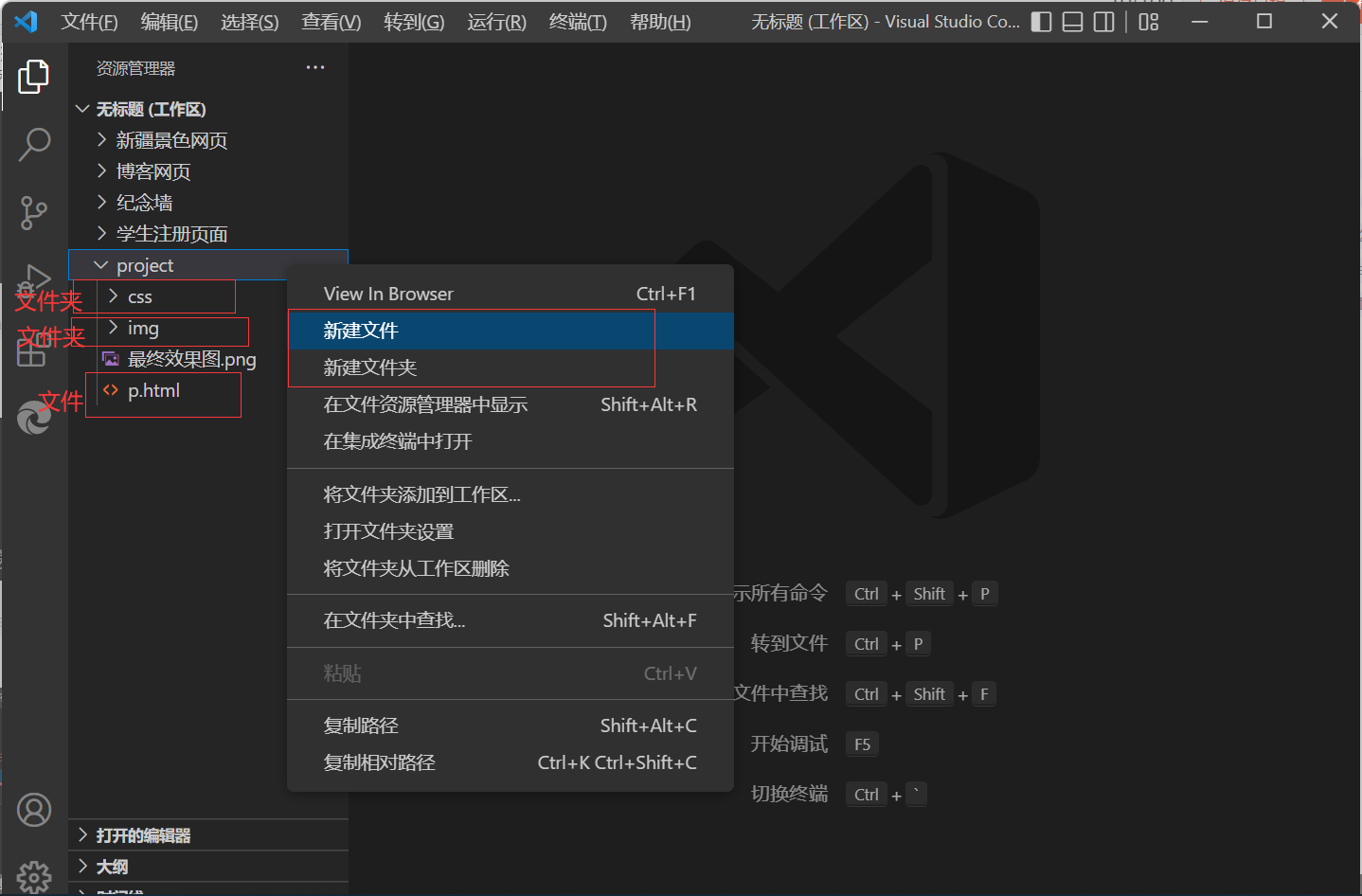This screenshot has width=1362, height=896.
Task: Click the 资源管理器 panel title
Action: (135, 68)
